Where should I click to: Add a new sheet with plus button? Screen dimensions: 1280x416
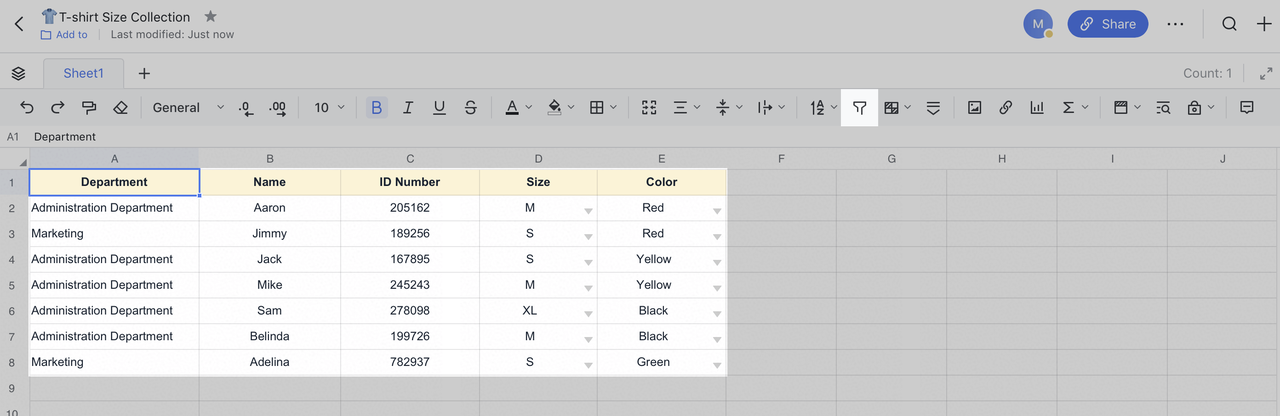pyautogui.click(x=144, y=73)
